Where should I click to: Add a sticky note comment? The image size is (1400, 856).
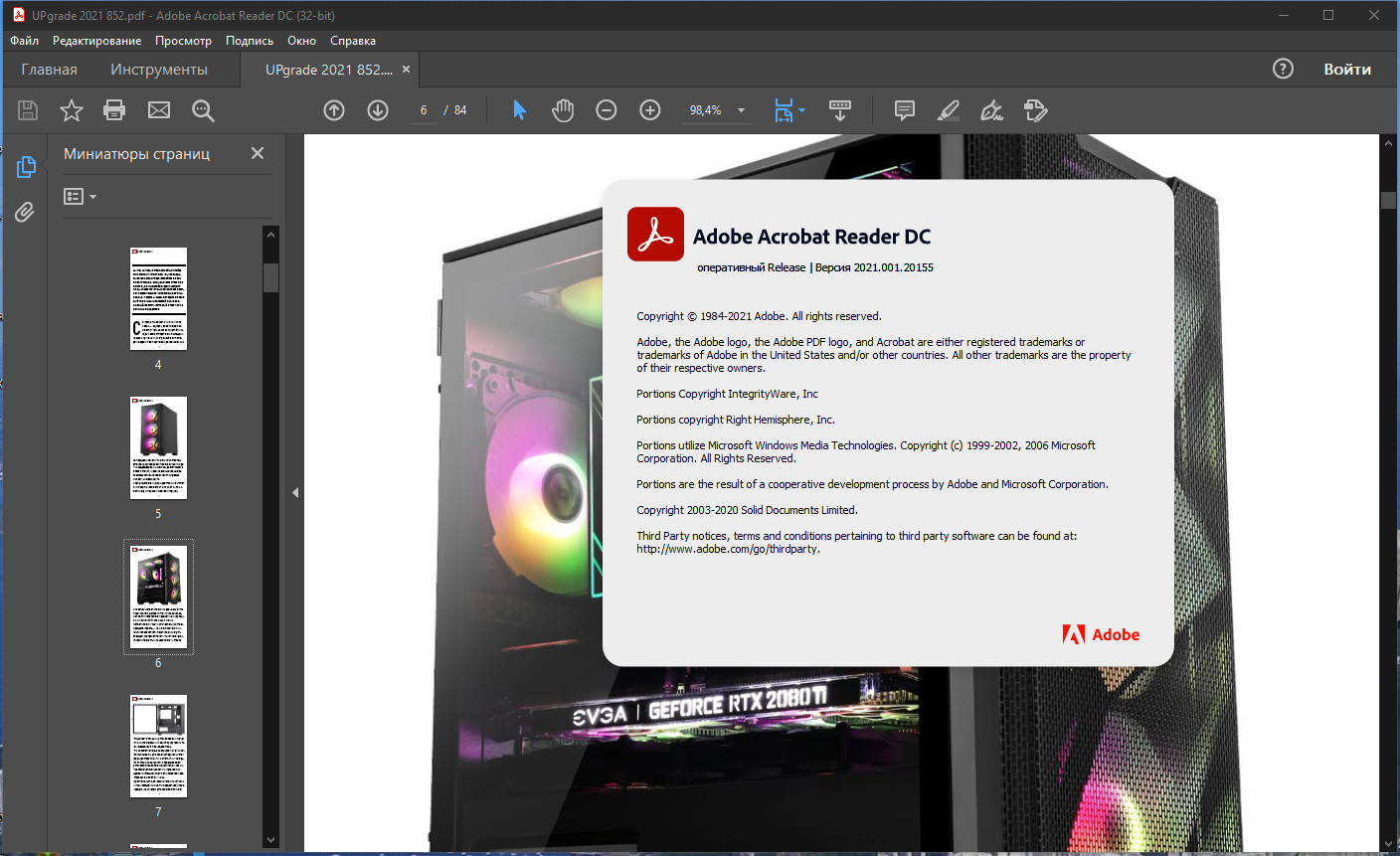pyautogui.click(x=905, y=110)
